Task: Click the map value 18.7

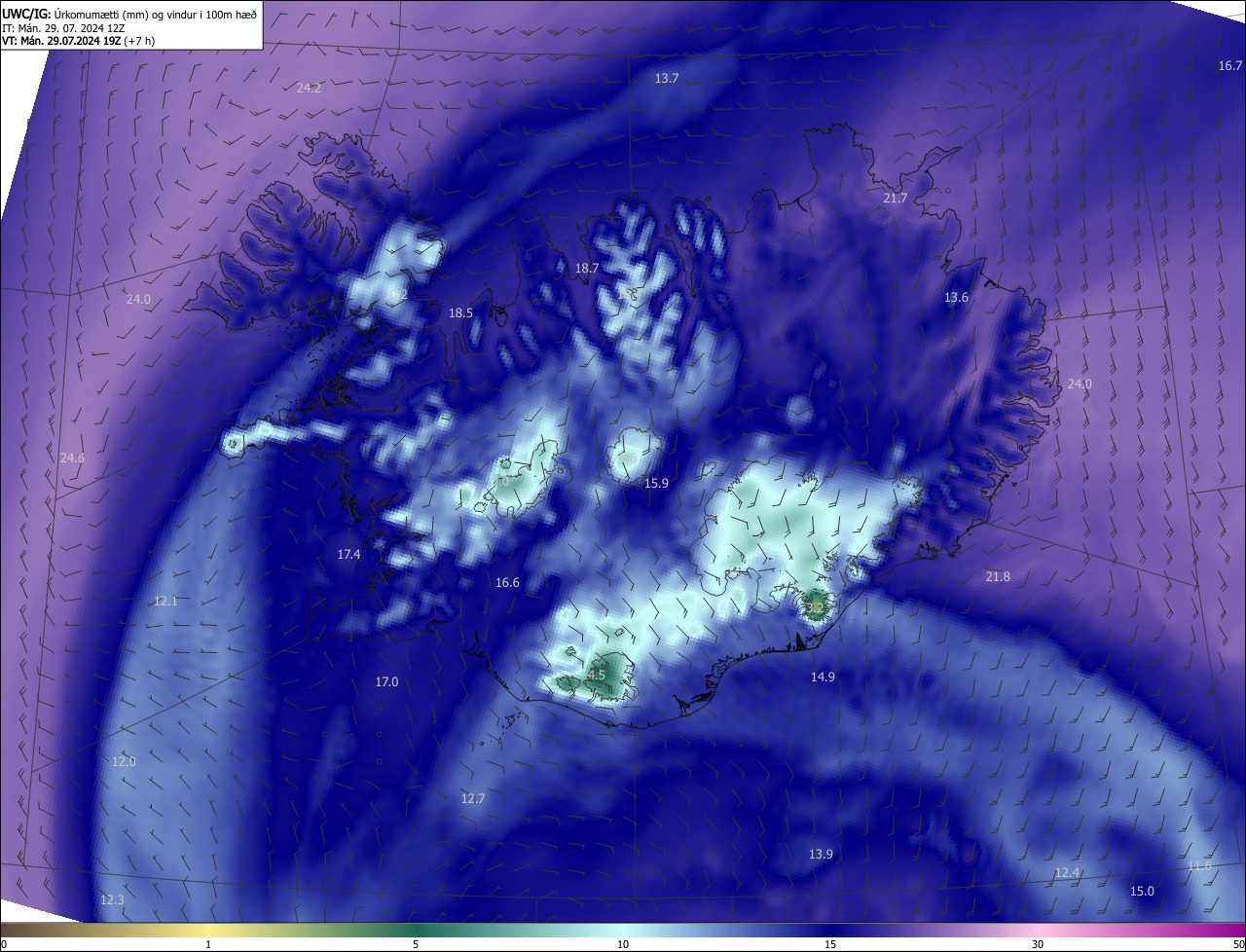Action: coord(587,268)
